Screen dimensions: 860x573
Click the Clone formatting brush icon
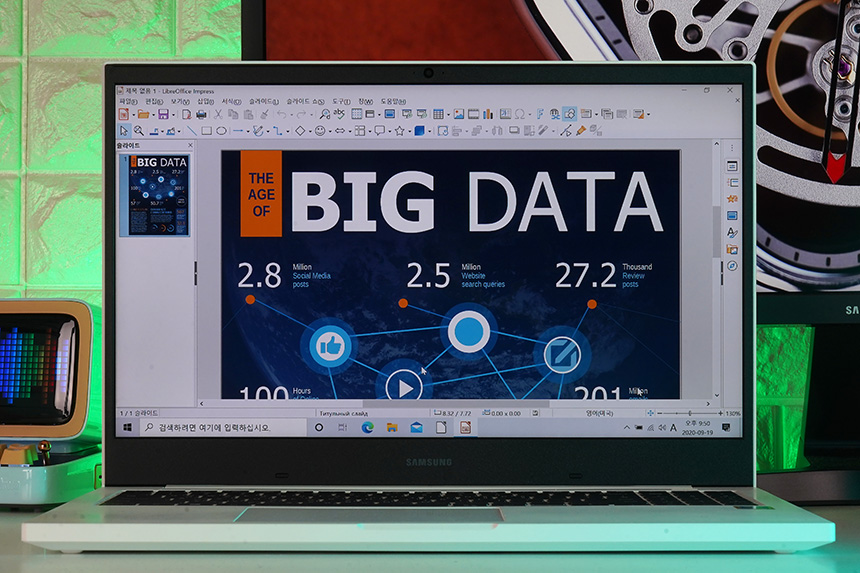[x=264, y=114]
